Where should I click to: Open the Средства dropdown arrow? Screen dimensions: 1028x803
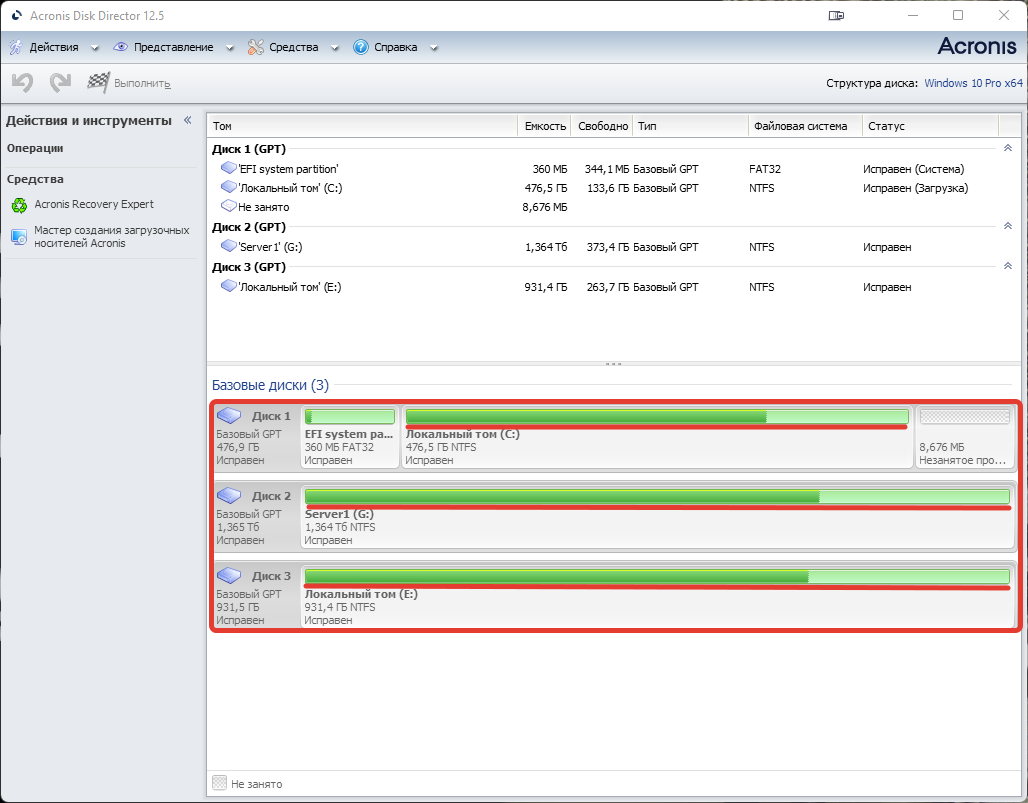(x=334, y=48)
